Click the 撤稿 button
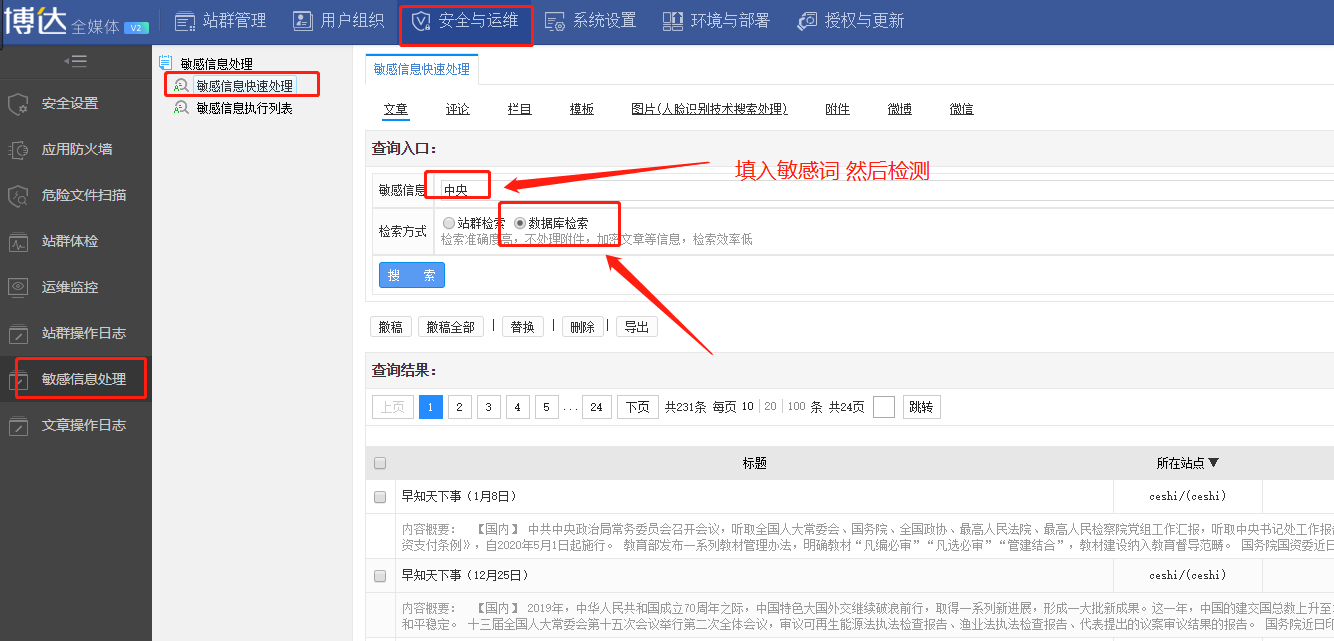Screen dimensions: 1334x641 391,327
